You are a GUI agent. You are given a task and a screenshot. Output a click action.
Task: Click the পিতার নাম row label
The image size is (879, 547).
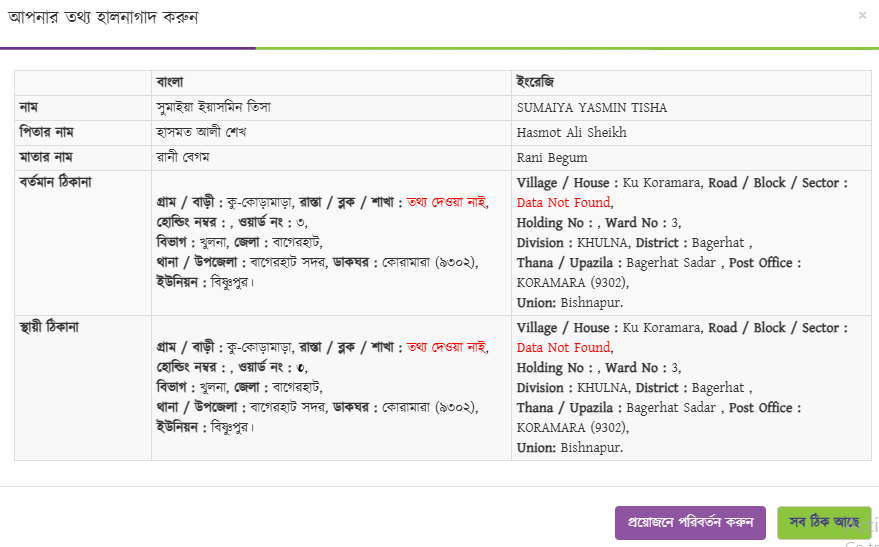click(47, 133)
